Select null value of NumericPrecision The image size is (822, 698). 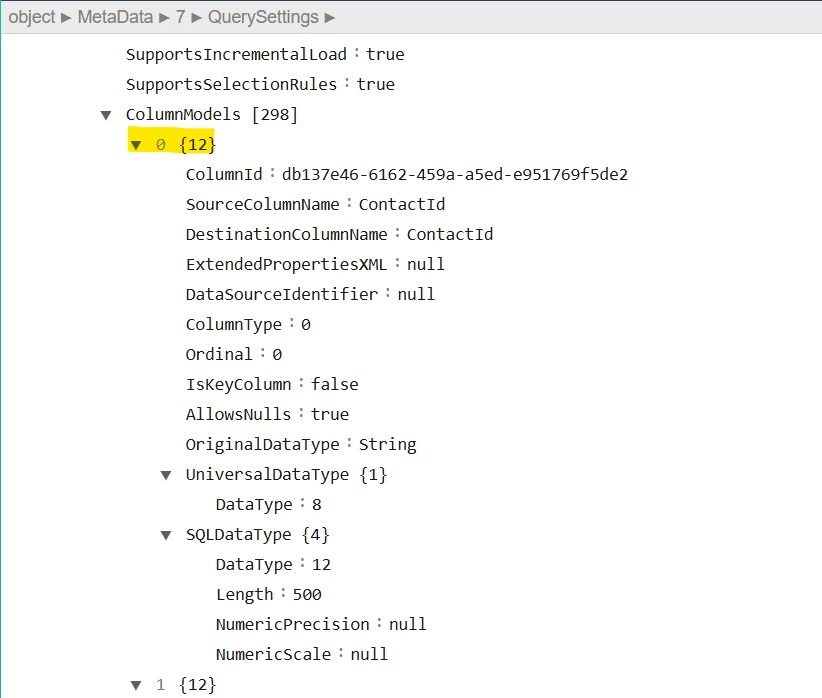point(408,625)
